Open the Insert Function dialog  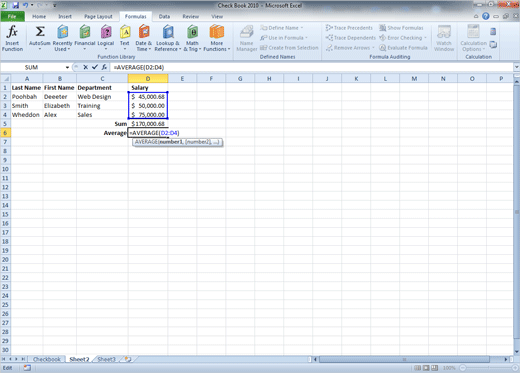12,38
